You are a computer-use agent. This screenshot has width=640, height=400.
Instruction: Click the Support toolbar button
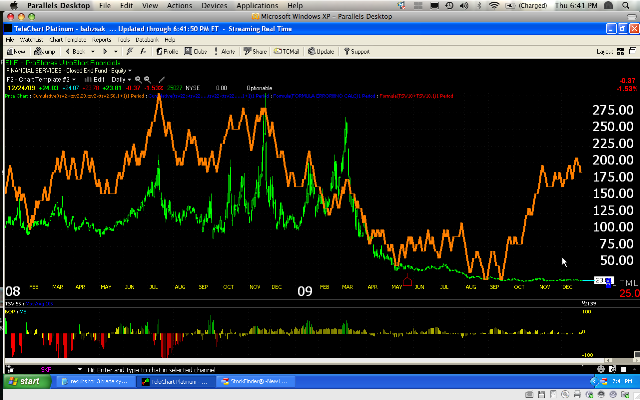pyautogui.click(x=356, y=51)
